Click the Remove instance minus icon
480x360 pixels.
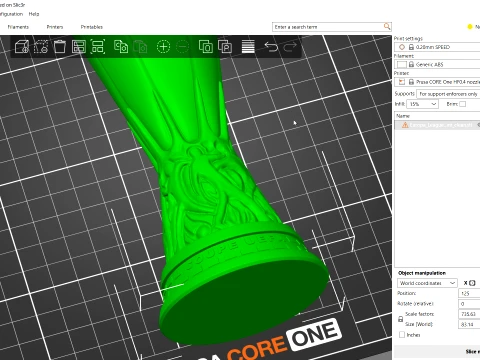(182, 47)
